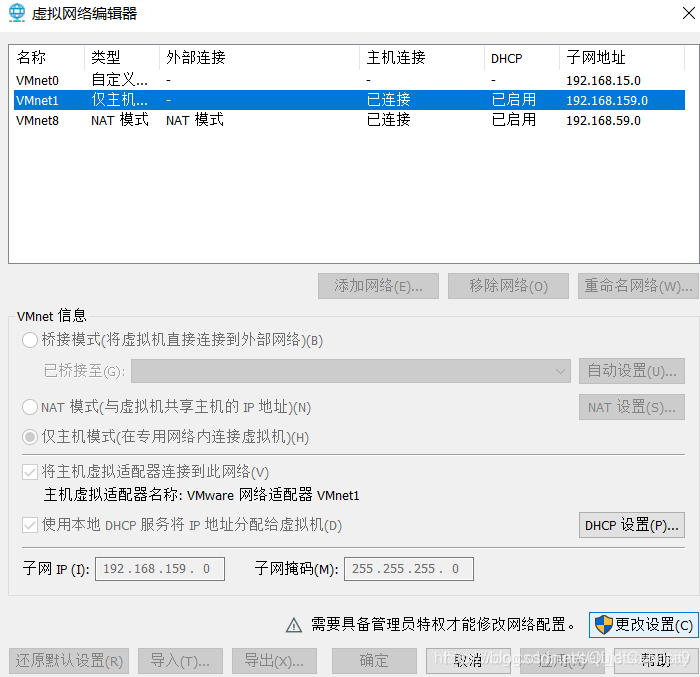Viewport: 700px width, 677px height.
Task: Toggle 使用本地 DHCP 服务 checkbox
Action: coord(30,525)
